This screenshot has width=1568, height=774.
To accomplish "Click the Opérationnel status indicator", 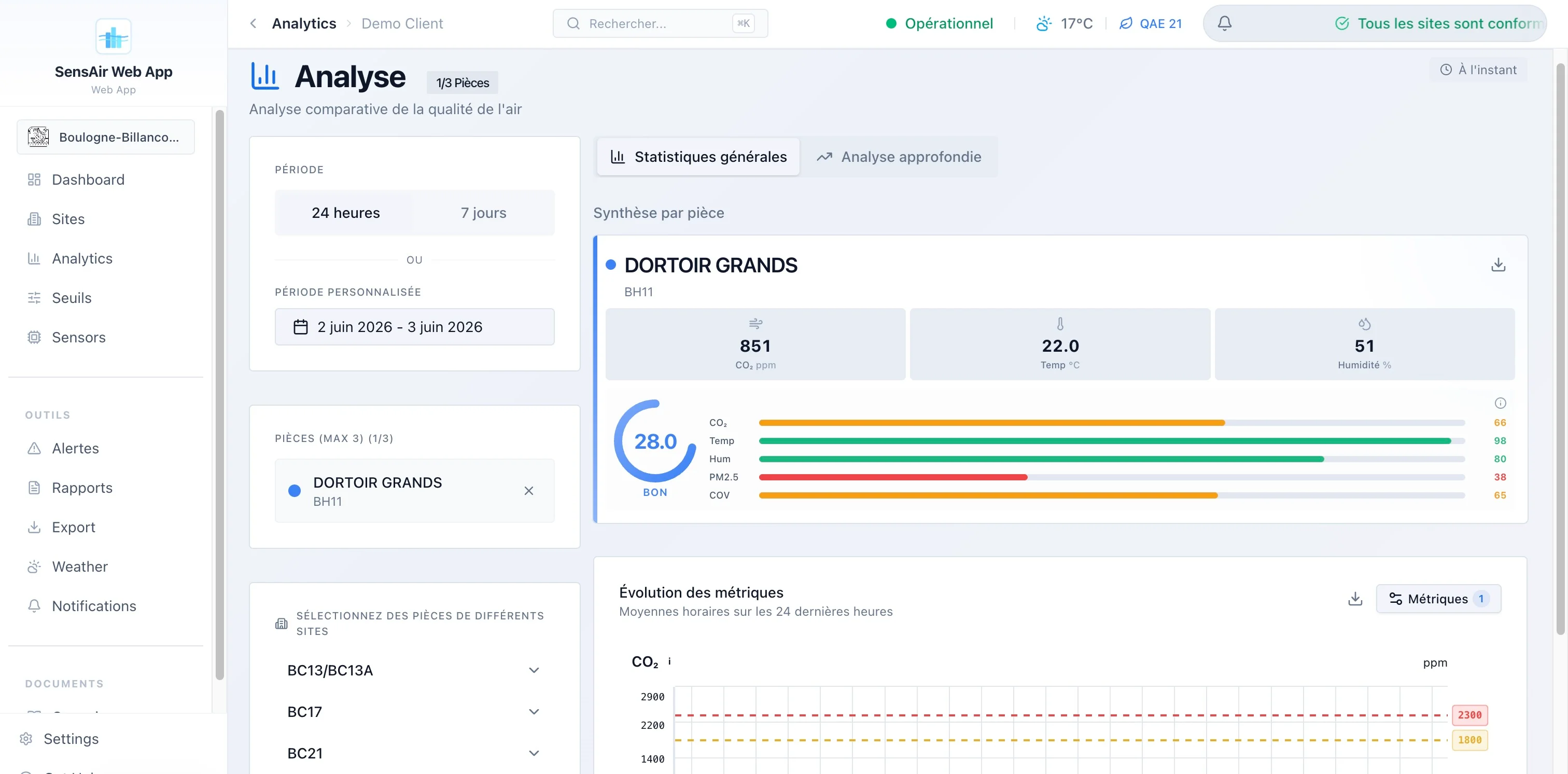I will tap(939, 23).
